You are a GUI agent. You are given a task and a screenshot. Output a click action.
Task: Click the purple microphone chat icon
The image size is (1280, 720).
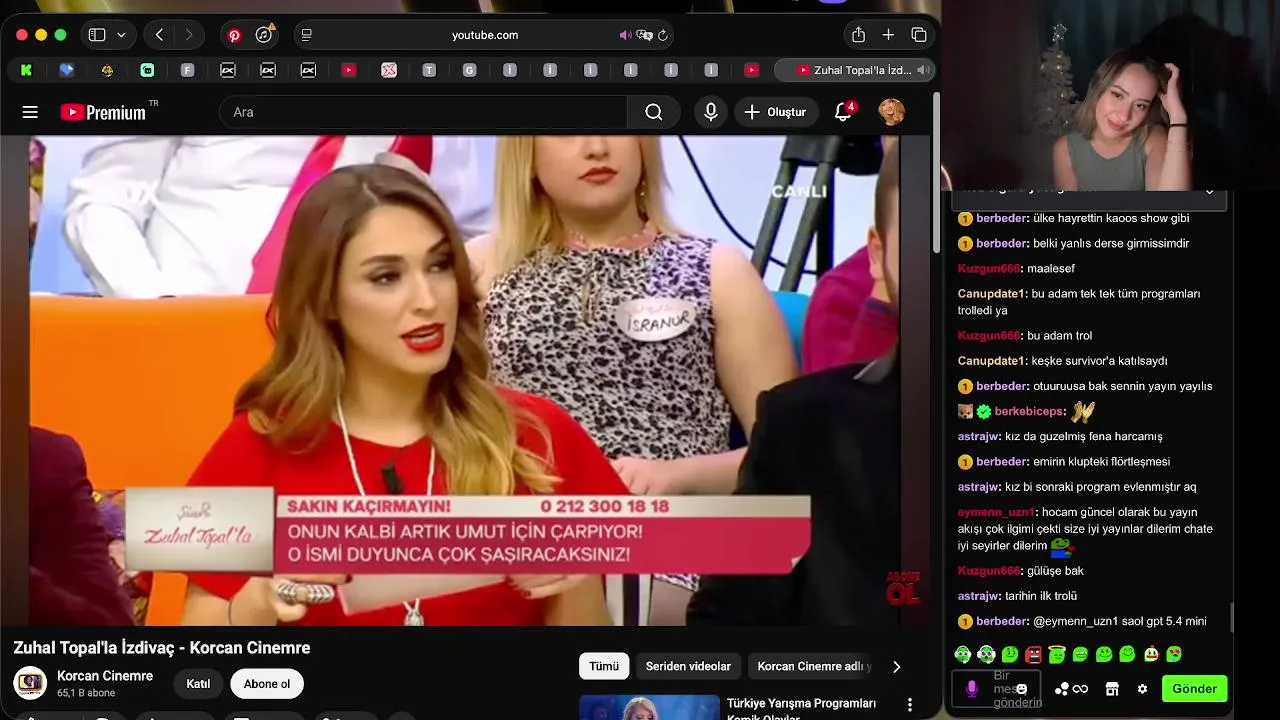coord(971,688)
